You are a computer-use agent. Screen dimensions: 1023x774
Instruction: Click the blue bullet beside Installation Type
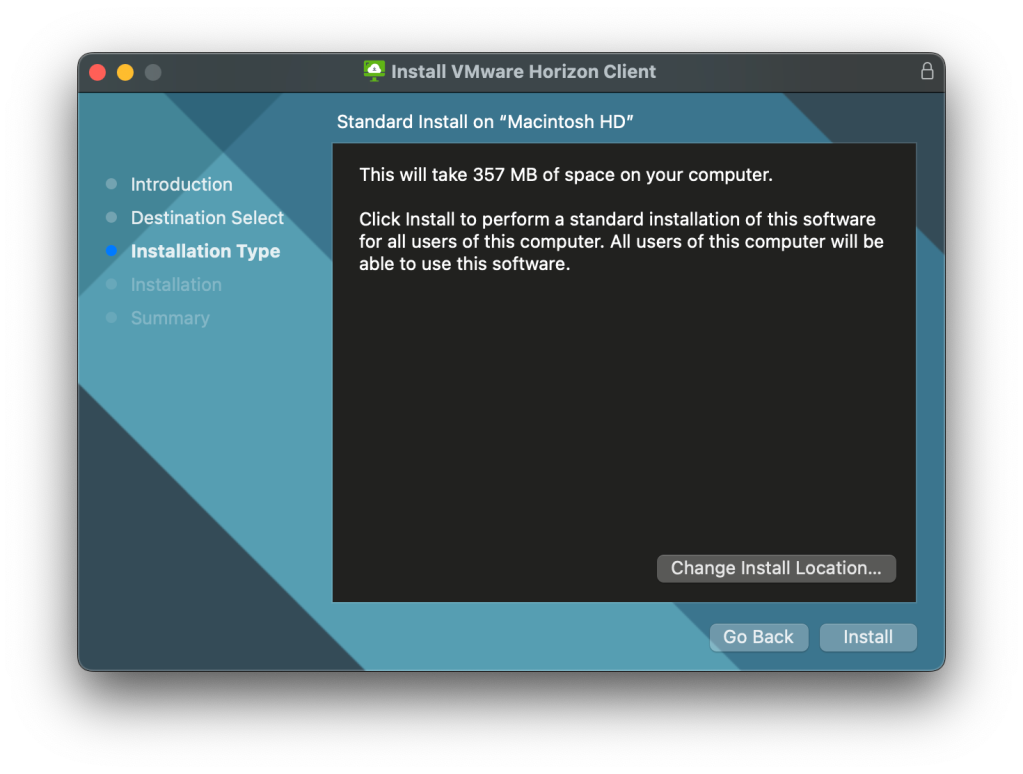pos(111,251)
